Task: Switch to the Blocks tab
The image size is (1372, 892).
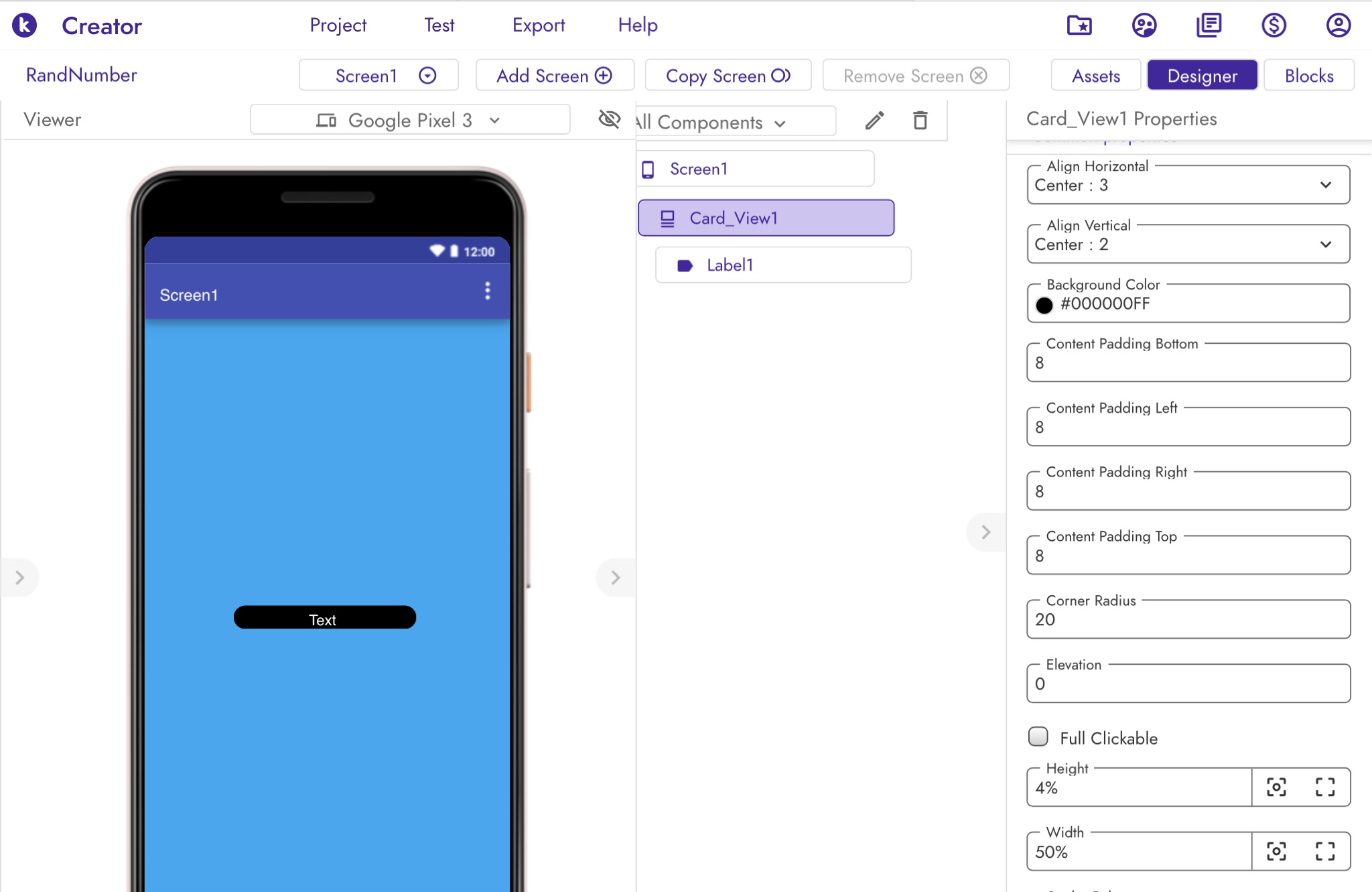Action: coord(1309,76)
